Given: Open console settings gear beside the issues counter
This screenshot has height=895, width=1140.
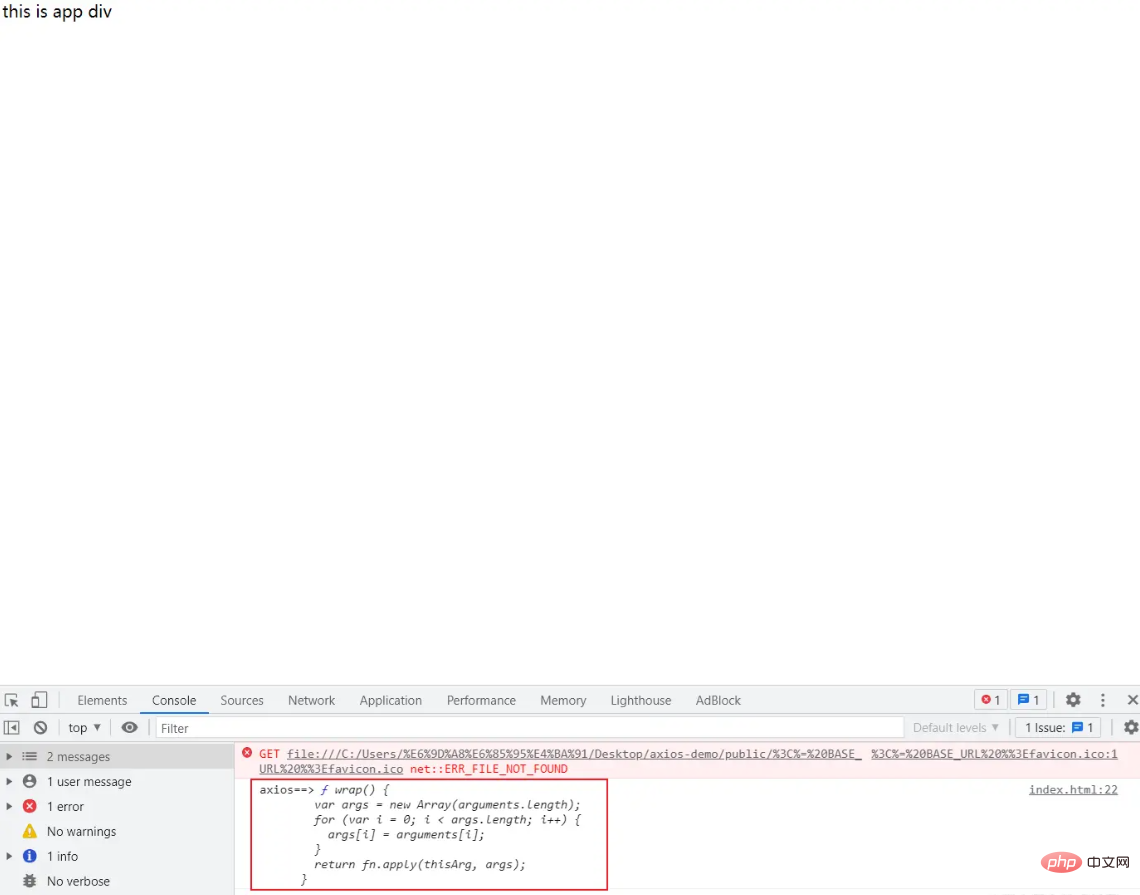Looking at the screenshot, I should click(x=1131, y=727).
